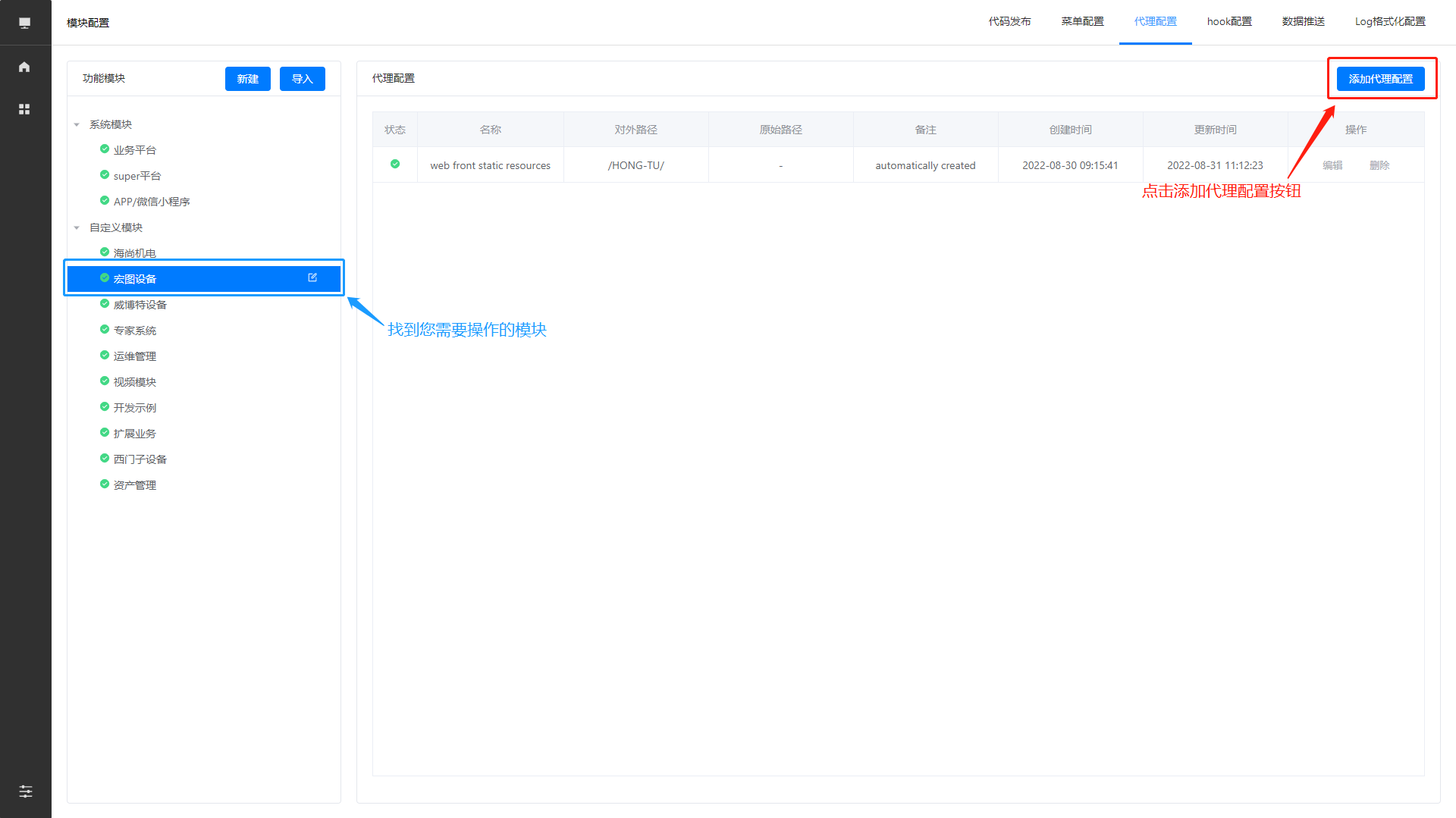Viewport: 1456px width, 818px height.
Task: Click the green check icon beside 资产管理
Action: coord(105,484)
